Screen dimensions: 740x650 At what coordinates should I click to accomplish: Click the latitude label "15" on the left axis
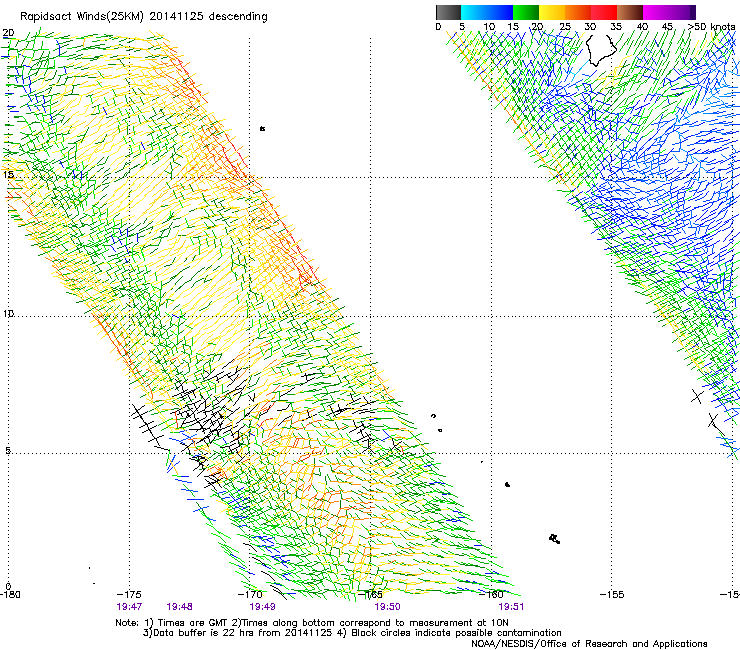(8, 175)
